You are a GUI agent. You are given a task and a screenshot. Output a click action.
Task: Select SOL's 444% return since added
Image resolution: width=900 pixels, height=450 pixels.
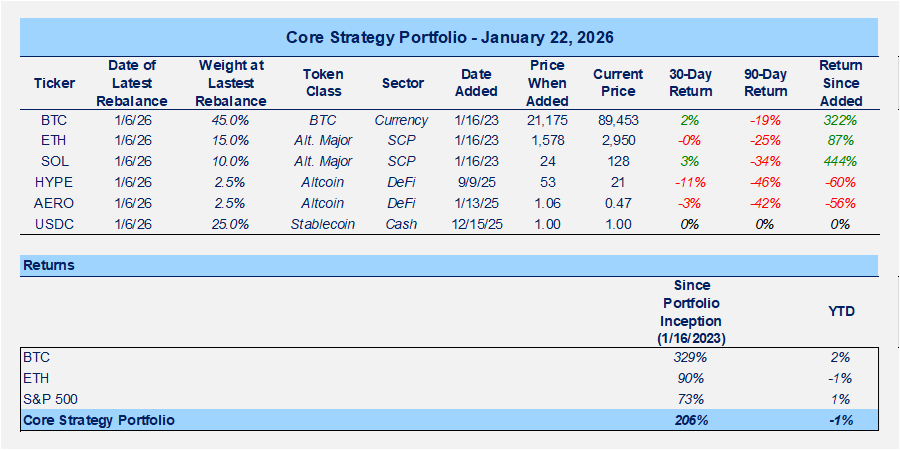(x=841, y=161)
